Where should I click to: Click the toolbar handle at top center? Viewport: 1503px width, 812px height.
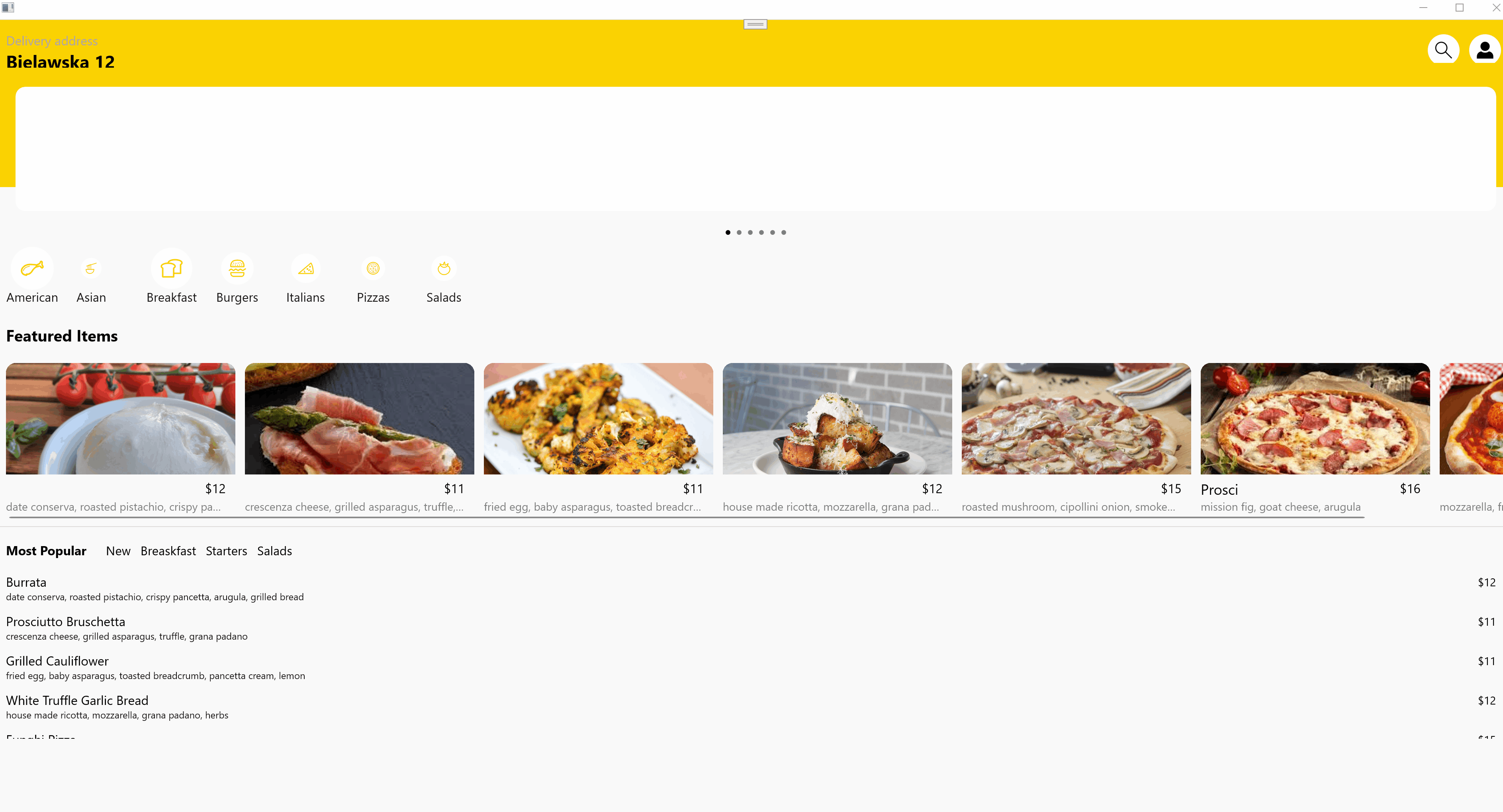tap(755, 24)
